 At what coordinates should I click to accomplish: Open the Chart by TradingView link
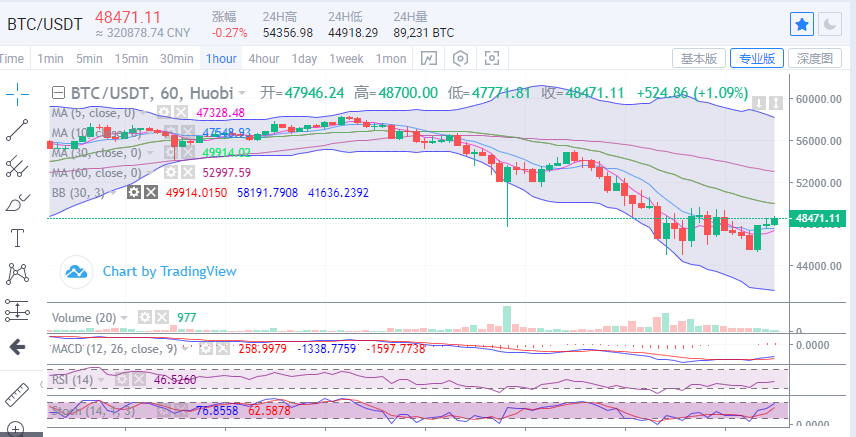tap(169, 271)
